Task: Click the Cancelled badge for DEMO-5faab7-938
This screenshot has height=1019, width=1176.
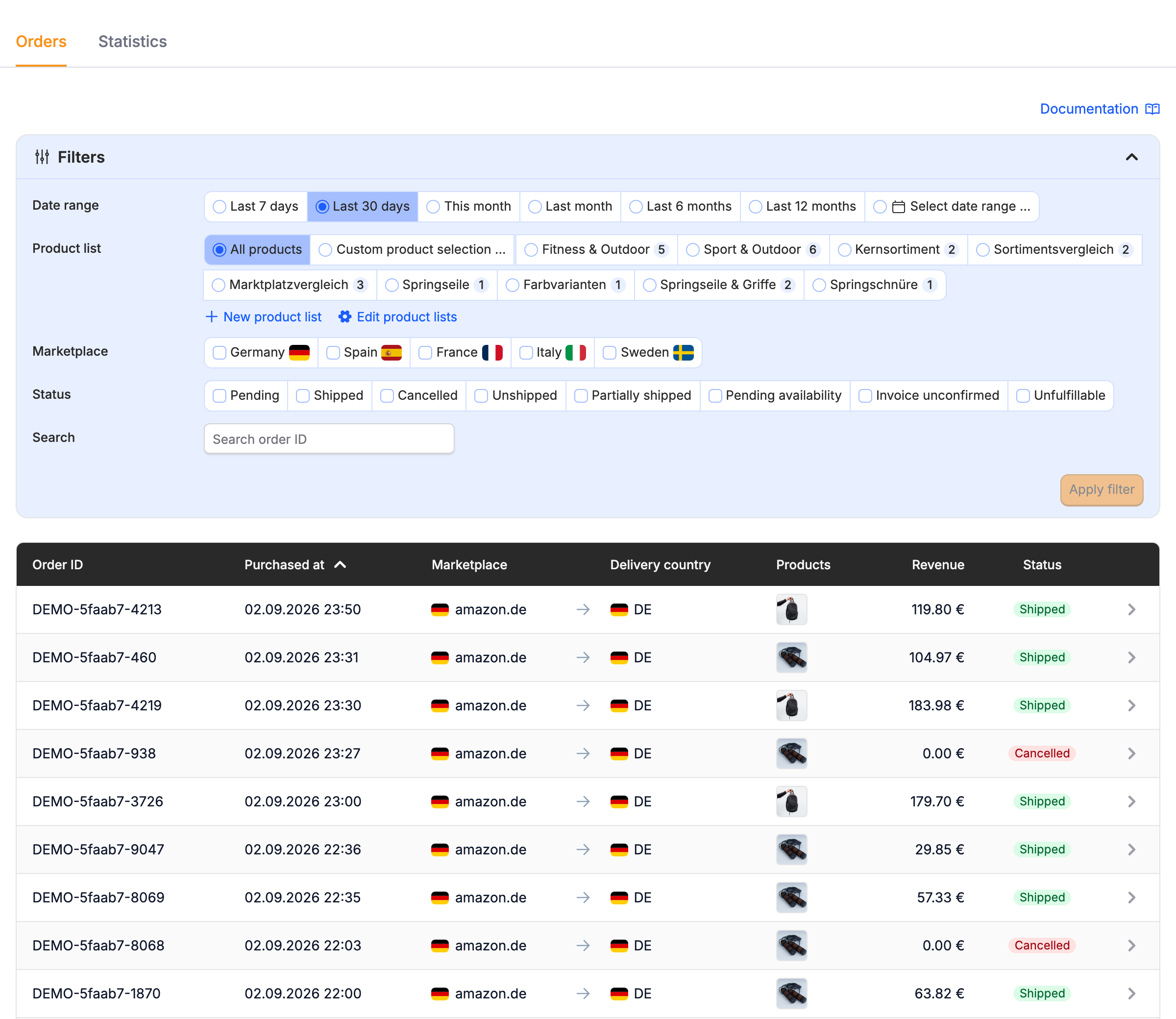Action: (1042, 753)
